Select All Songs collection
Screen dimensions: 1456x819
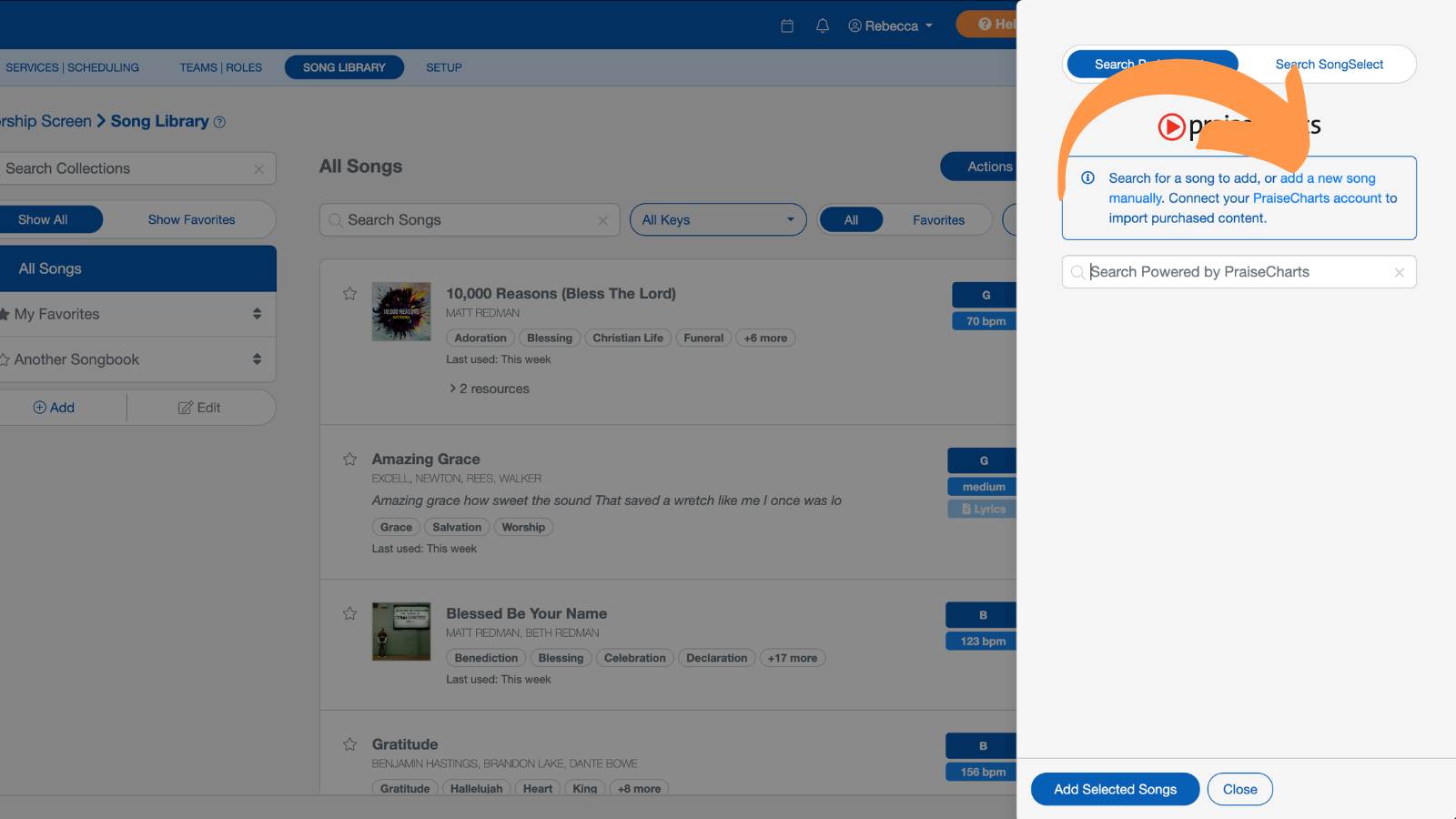[x=136, y=268]
